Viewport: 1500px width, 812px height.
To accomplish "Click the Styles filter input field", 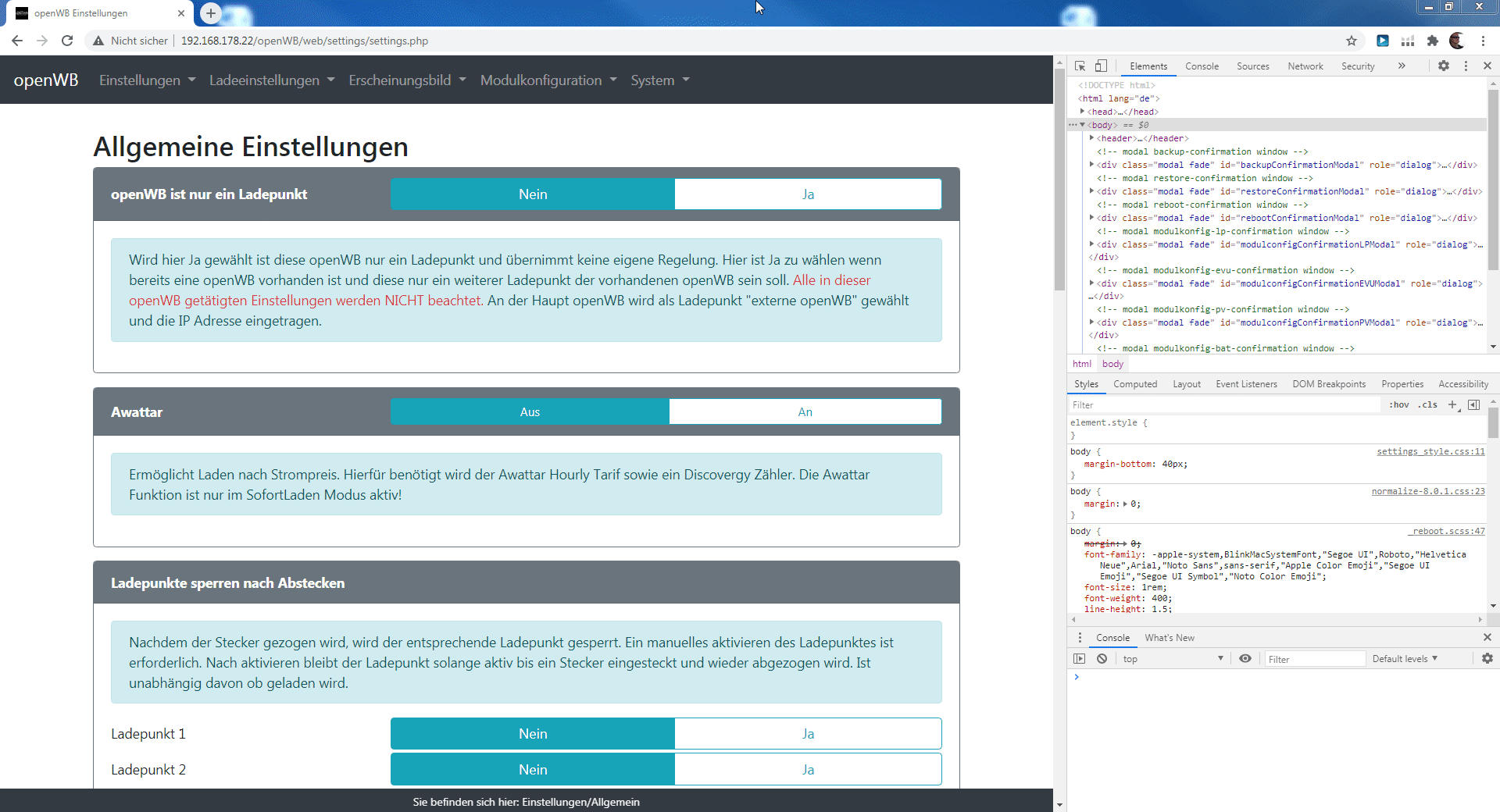I will (x=1223, y=404).
